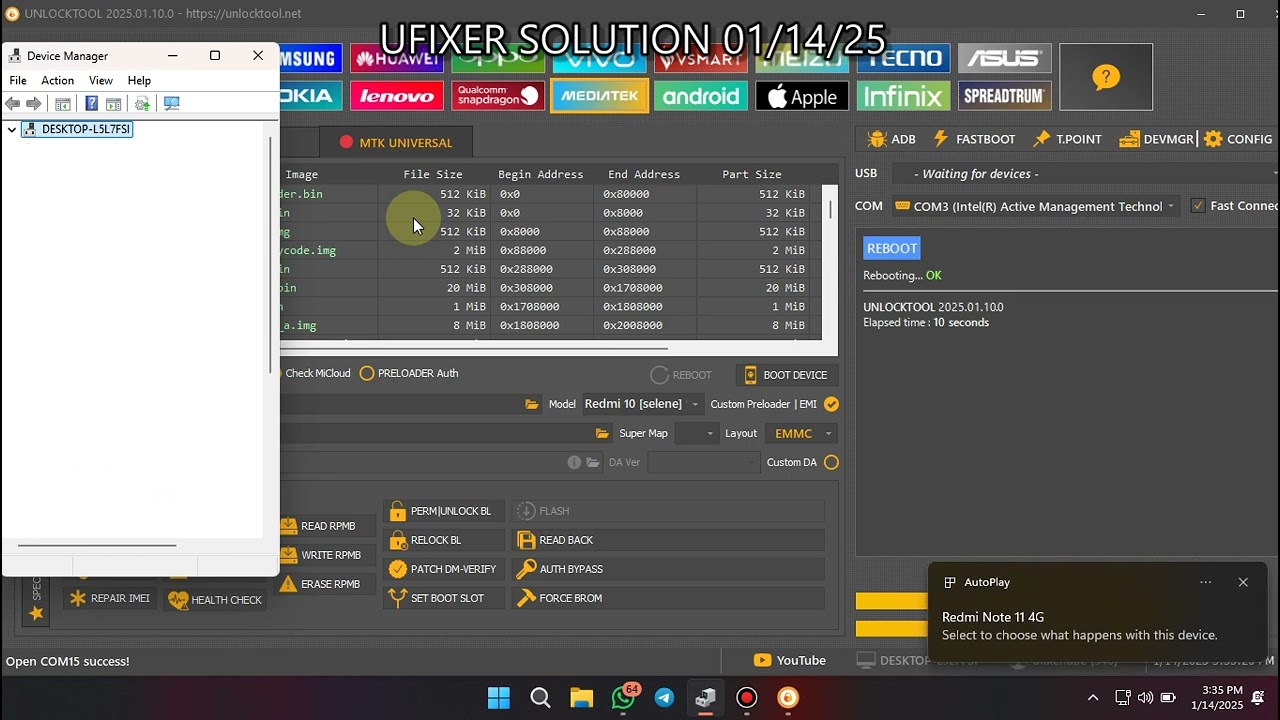Viewport: 1280px width, 720px height.
Task: Click the BOOT DEVICE button
Action: point(787,375)
